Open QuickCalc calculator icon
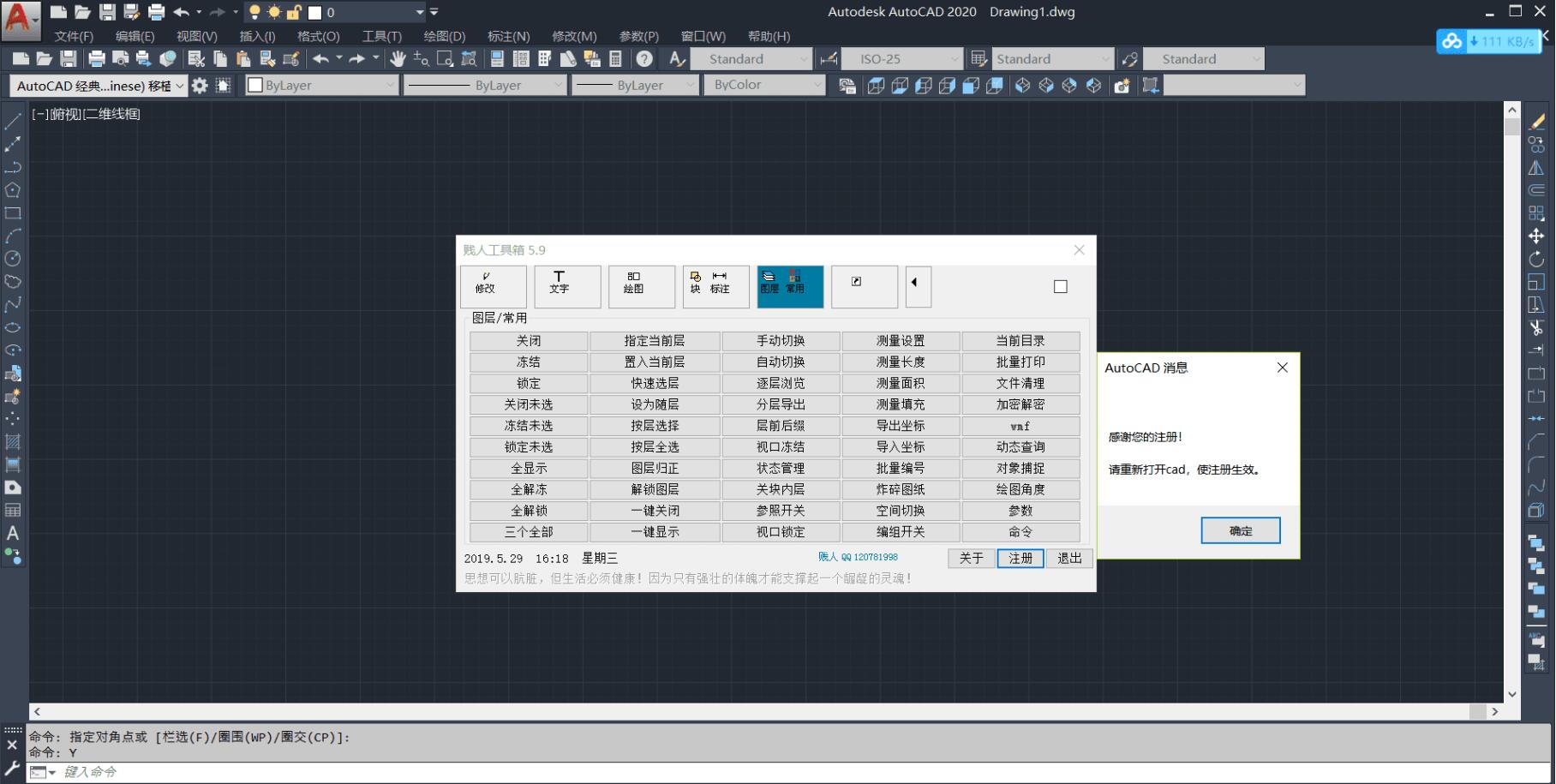Image resolution: width=1556 pixels, height=784 pixels. 615,58
